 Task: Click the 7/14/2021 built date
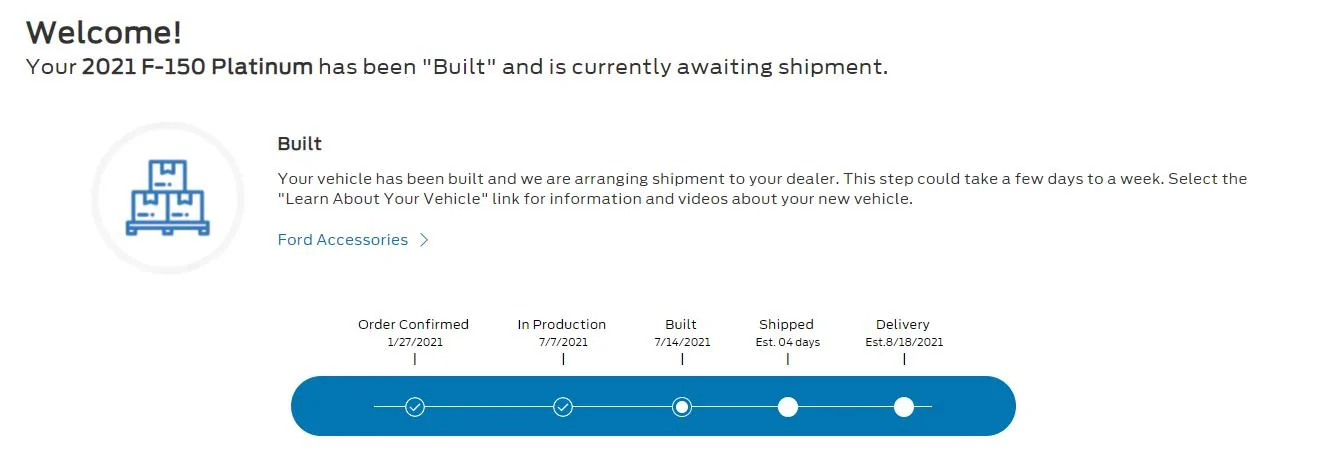point(682,342)
